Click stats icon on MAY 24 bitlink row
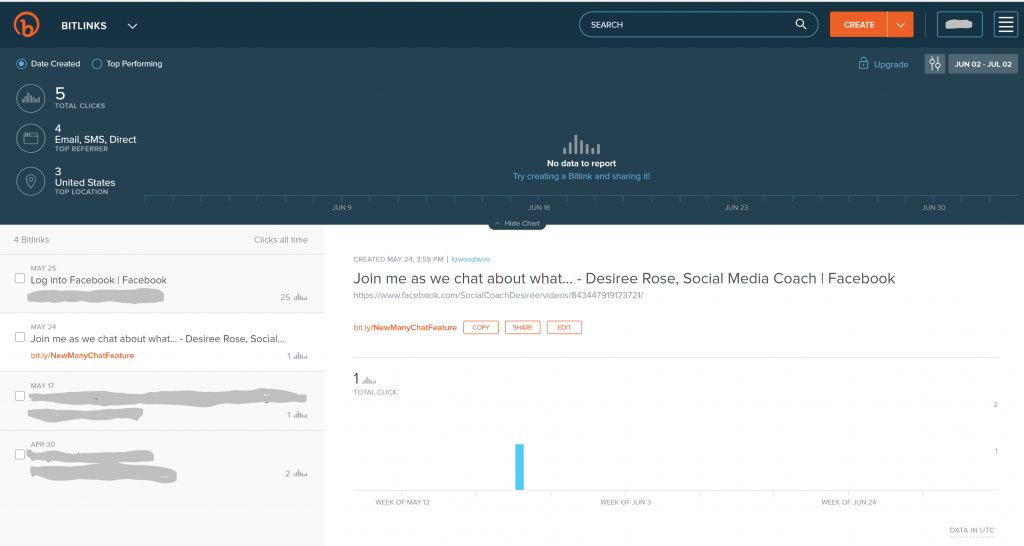This screenshot has height=546, width=1024. 300,356
